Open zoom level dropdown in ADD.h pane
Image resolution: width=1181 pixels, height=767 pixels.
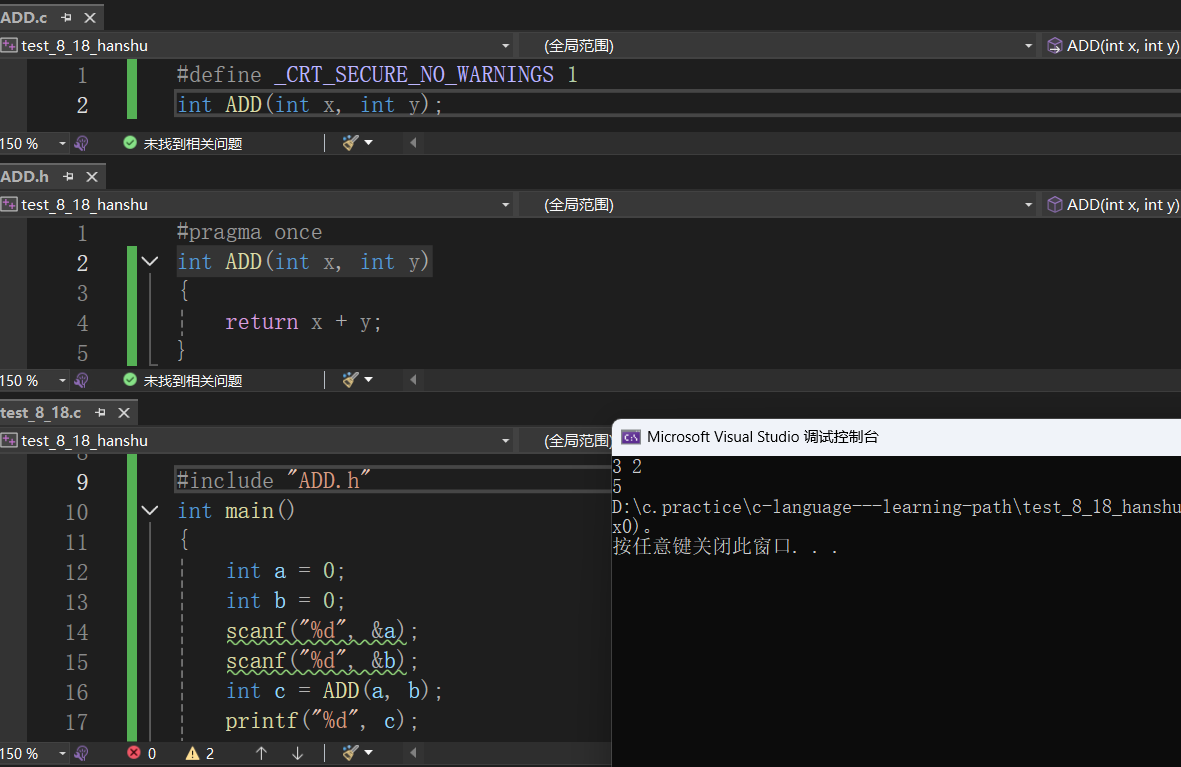[63, 380]
